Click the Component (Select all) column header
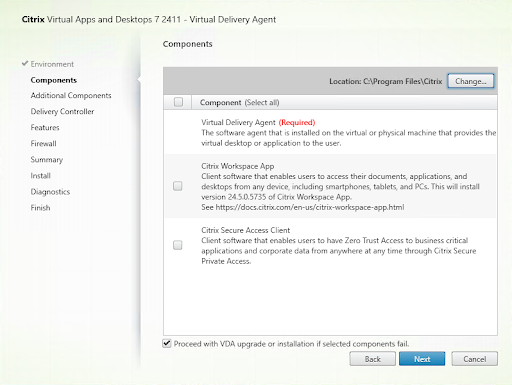512x385 pixels. [x=239, y=102]
